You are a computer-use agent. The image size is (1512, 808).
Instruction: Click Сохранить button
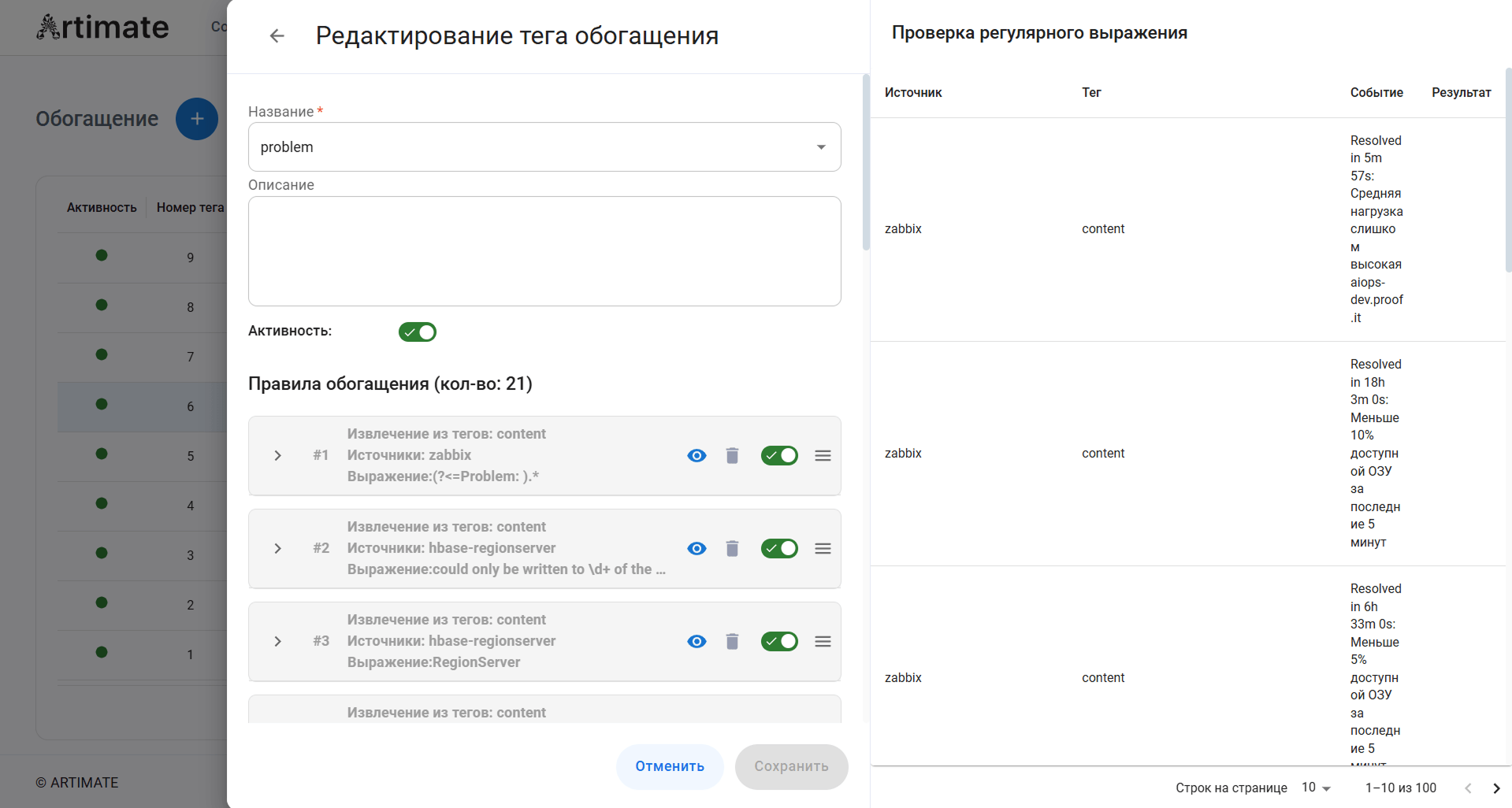pos(791,767)
